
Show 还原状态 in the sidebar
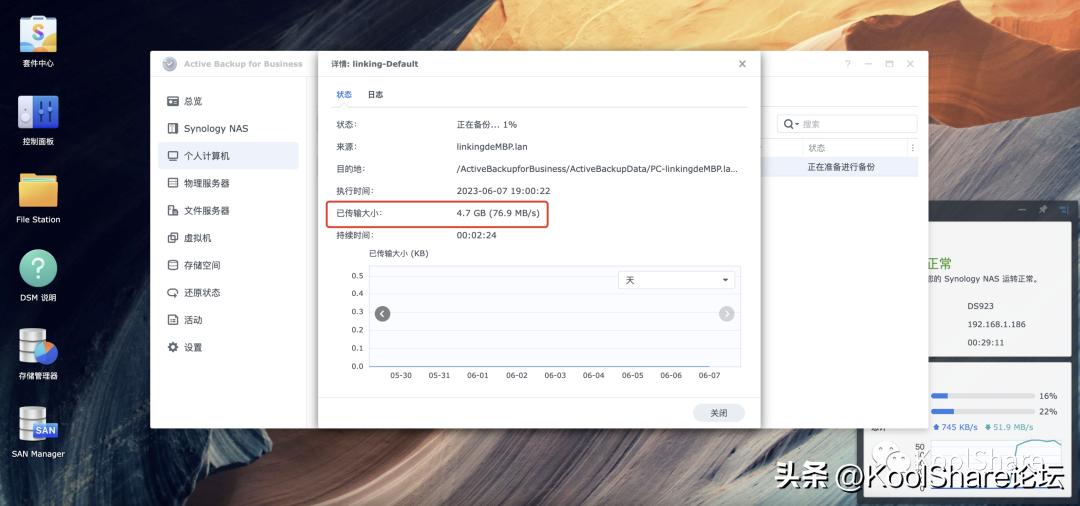coord(228,293)
